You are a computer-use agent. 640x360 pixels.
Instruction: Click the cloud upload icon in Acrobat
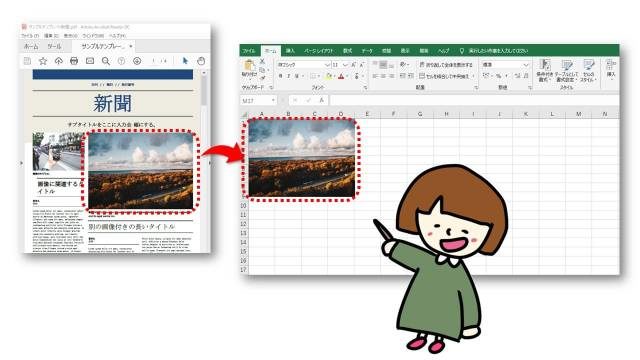[x=58, y=61]
